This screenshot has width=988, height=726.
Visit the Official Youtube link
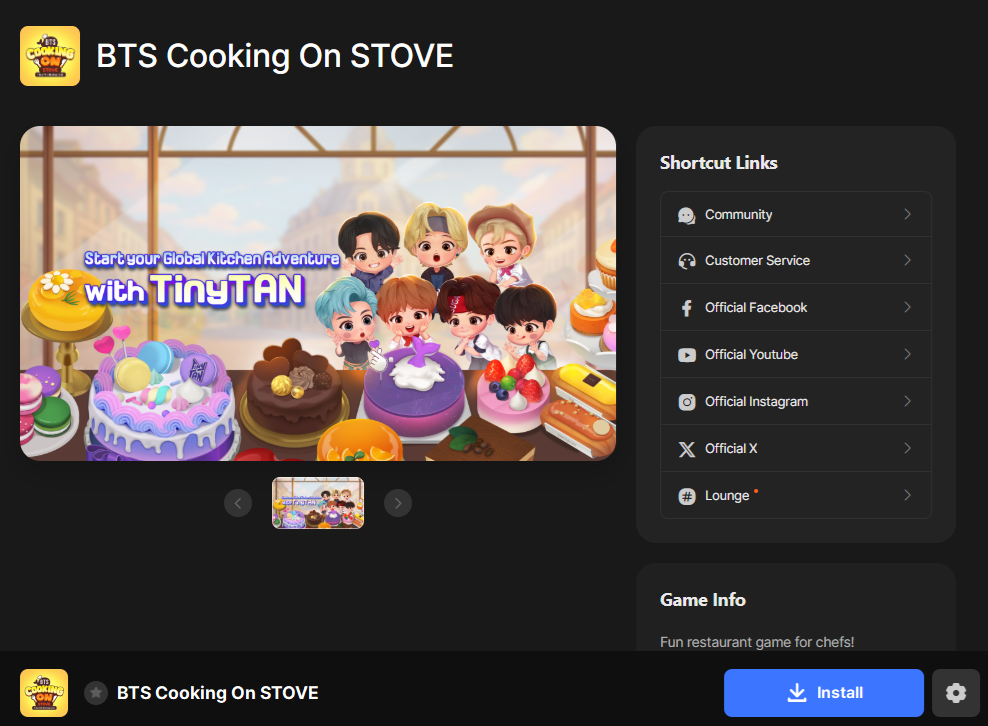pyautogui.click(x=796, y=354)
